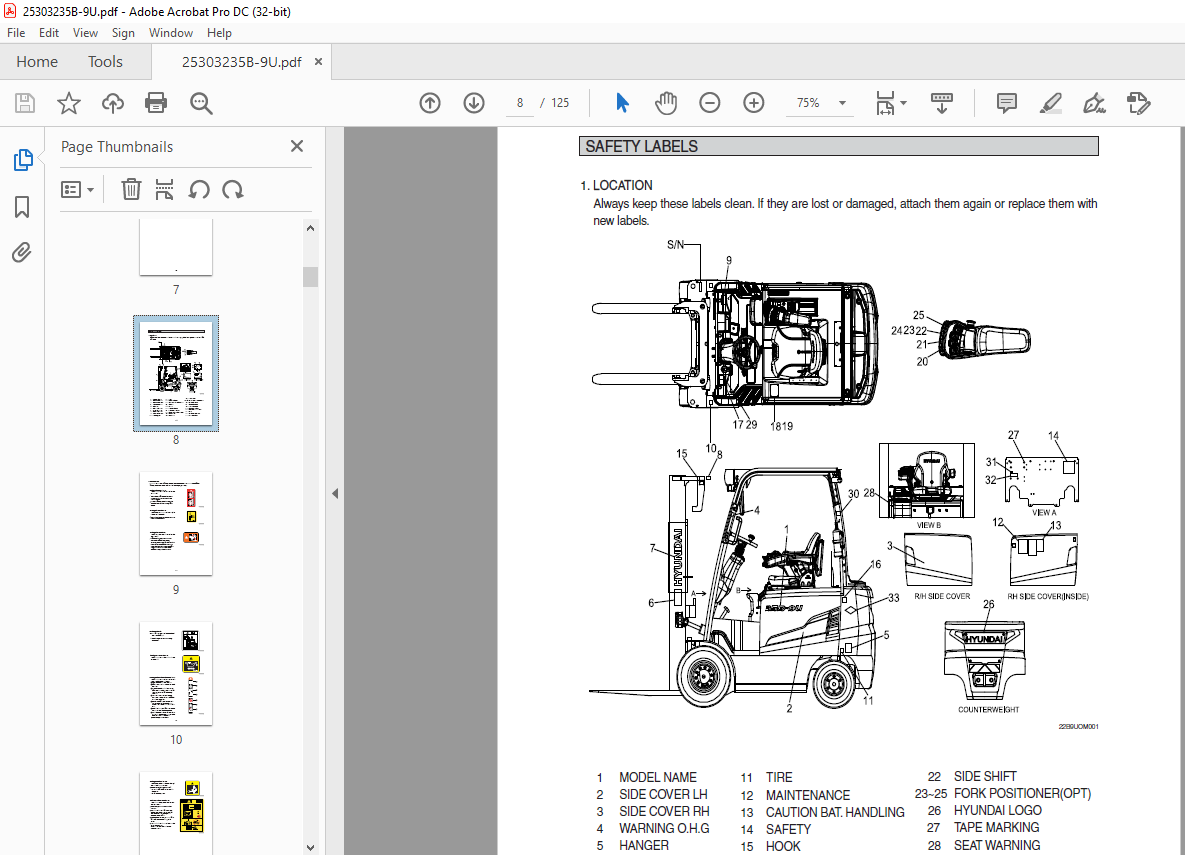This screenshot has width=1185, height=855.
Task: Switch to the Tools tab
Action: click(105, 61)
